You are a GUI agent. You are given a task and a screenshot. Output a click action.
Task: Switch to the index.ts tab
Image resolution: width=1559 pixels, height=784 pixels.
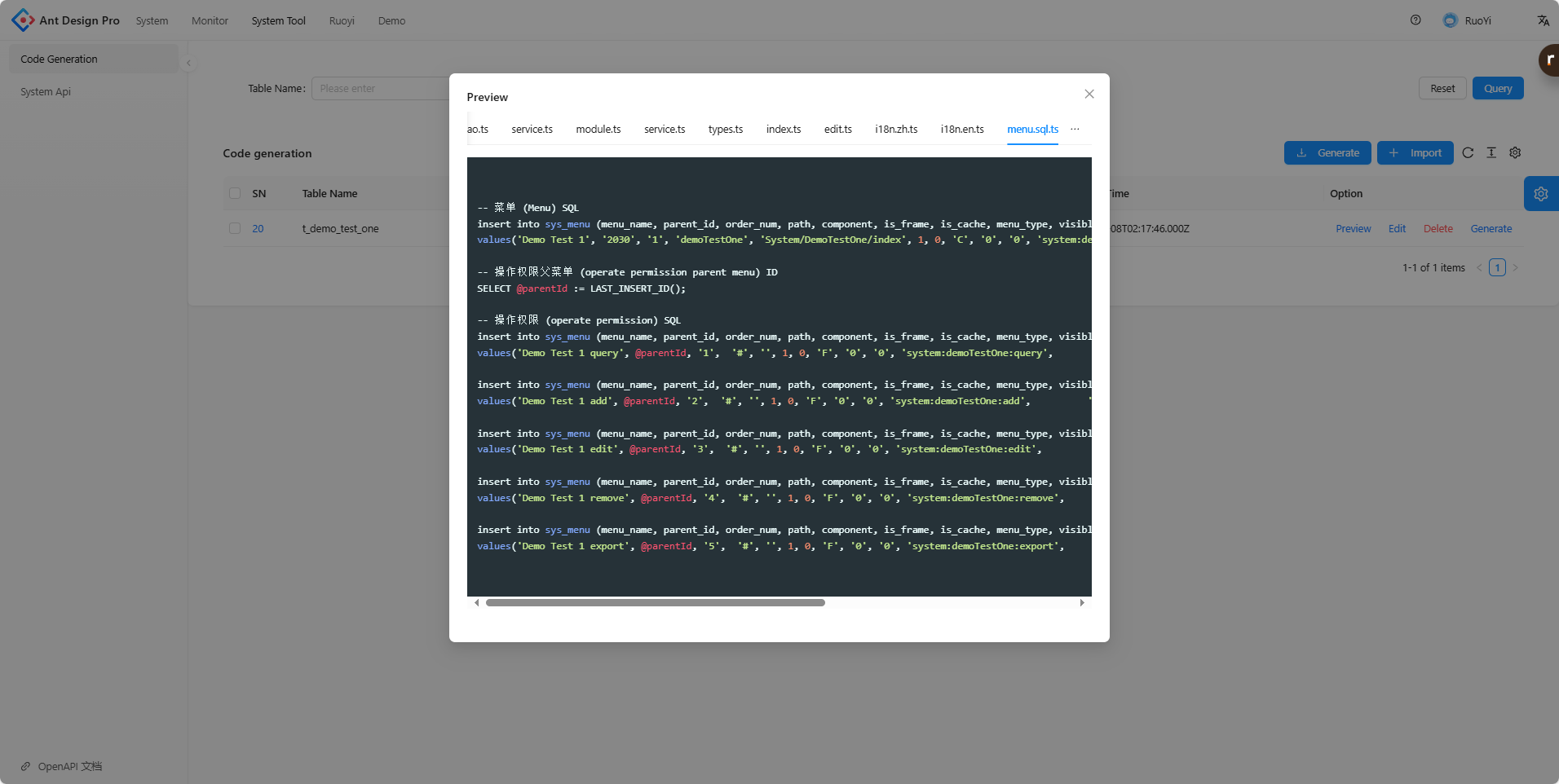(x=784, y=129)
